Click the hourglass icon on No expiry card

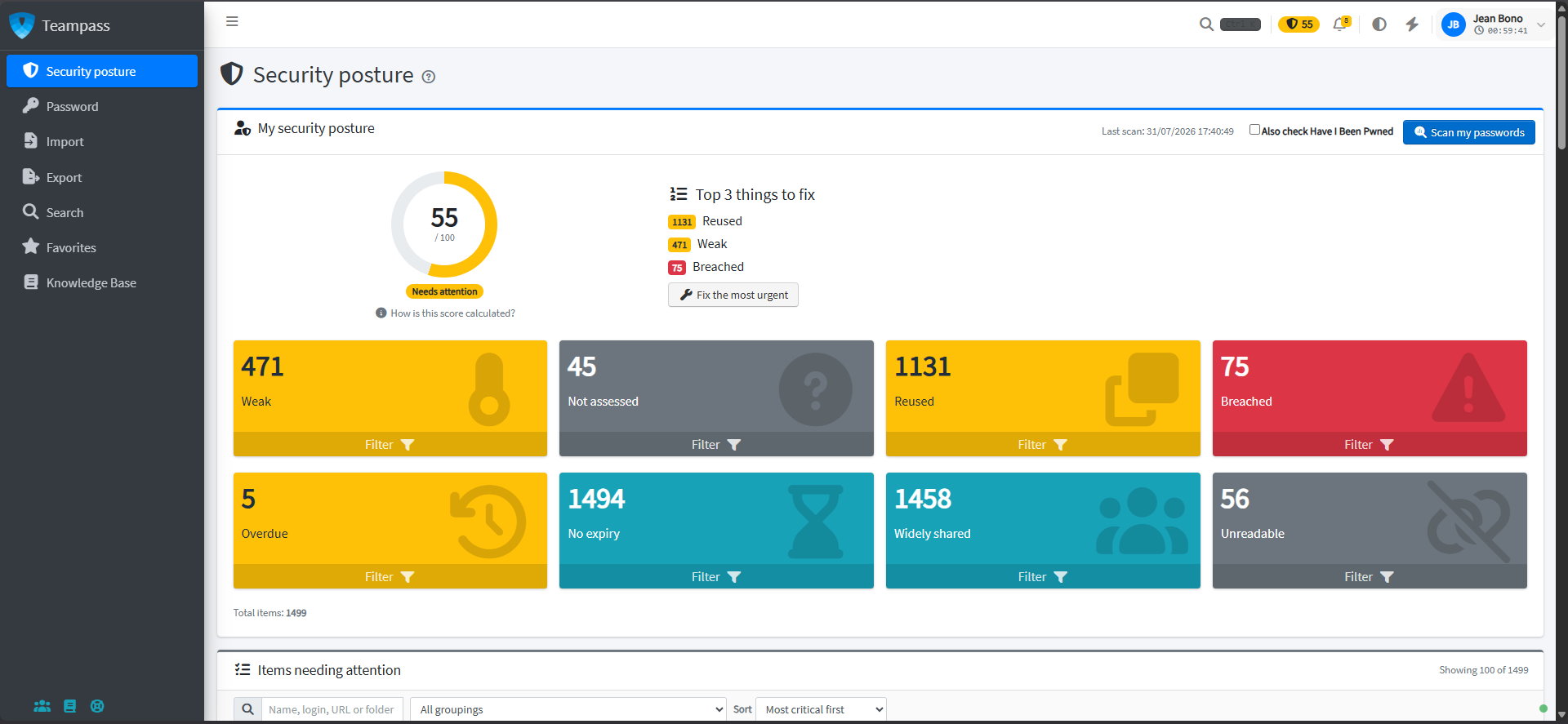[816, 522]
